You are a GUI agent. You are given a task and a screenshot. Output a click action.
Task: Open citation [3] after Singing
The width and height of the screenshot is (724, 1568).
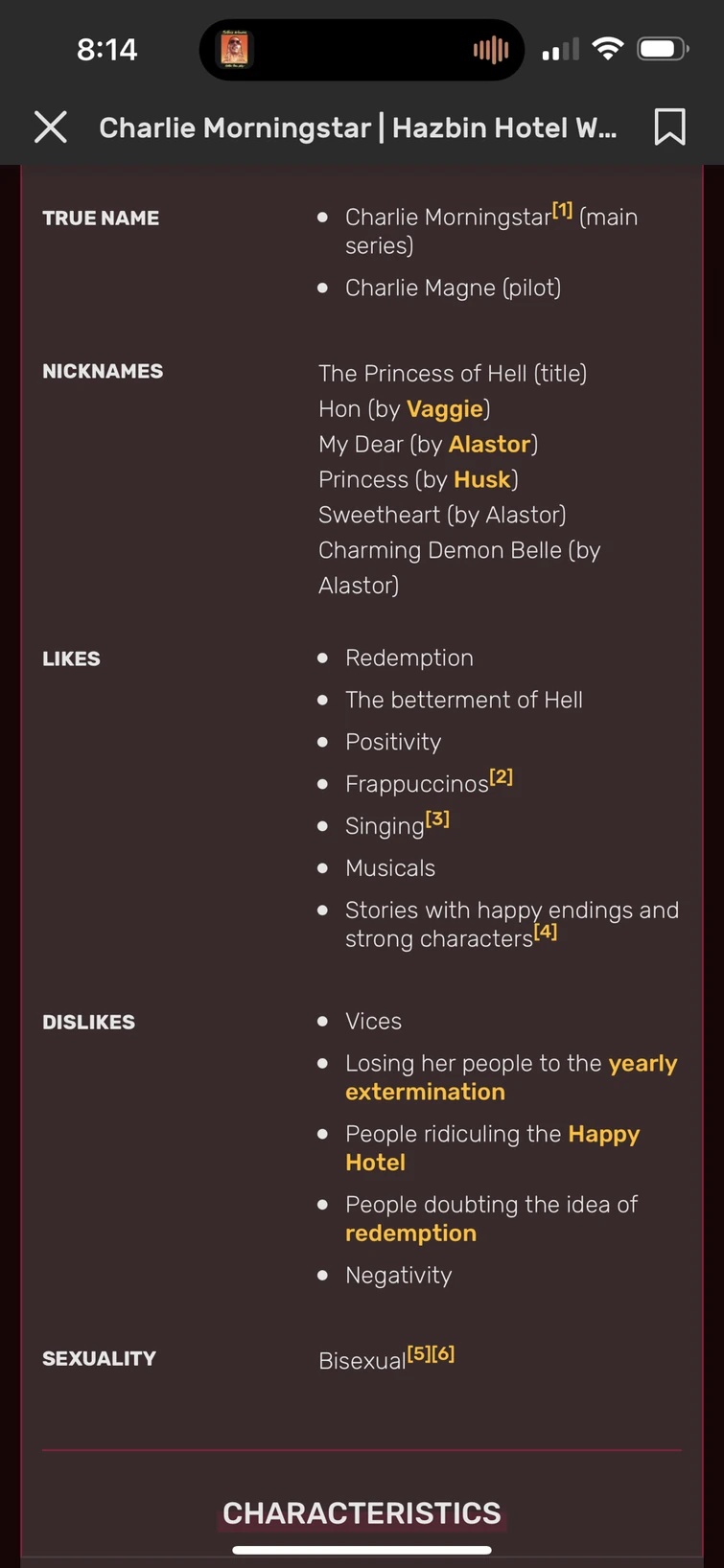pyautogui.click(x=437, y=819)
